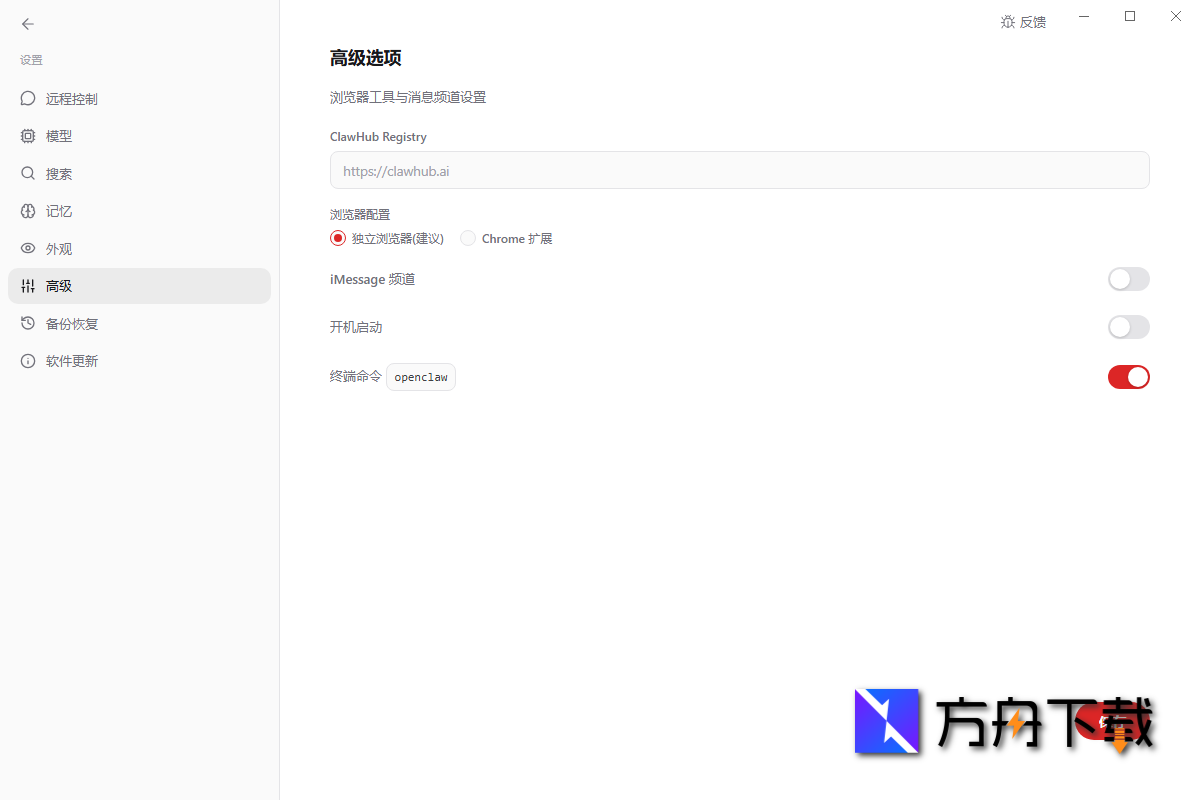Click the ClawHub Registry input field
This screenshot has height=800, width=1200.
739,170
